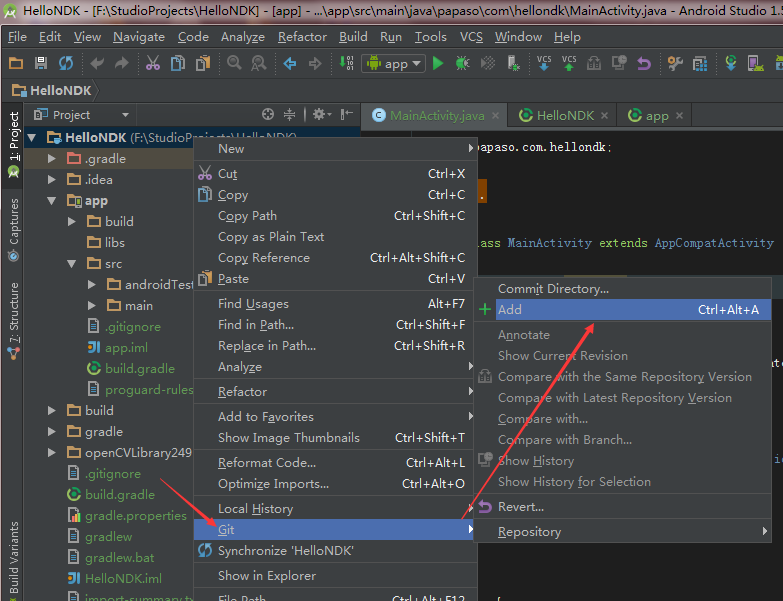This screenshot has width=783, height=601.
Task: Choose Commit Directory... in Git submenu
Action: pos(622,289)
